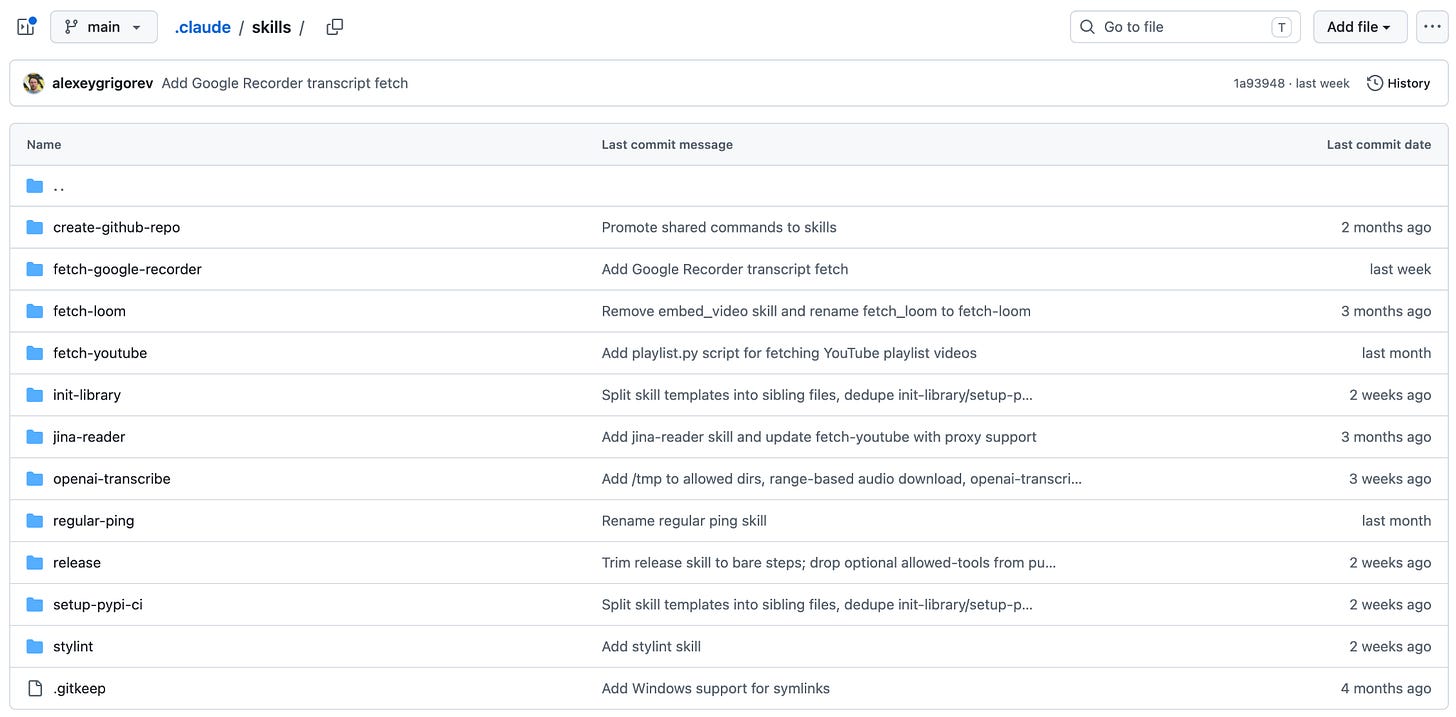Open commit Promote shared commands to skills
The height and width of the screenshot is (717, 1456).
pos(719,227)
